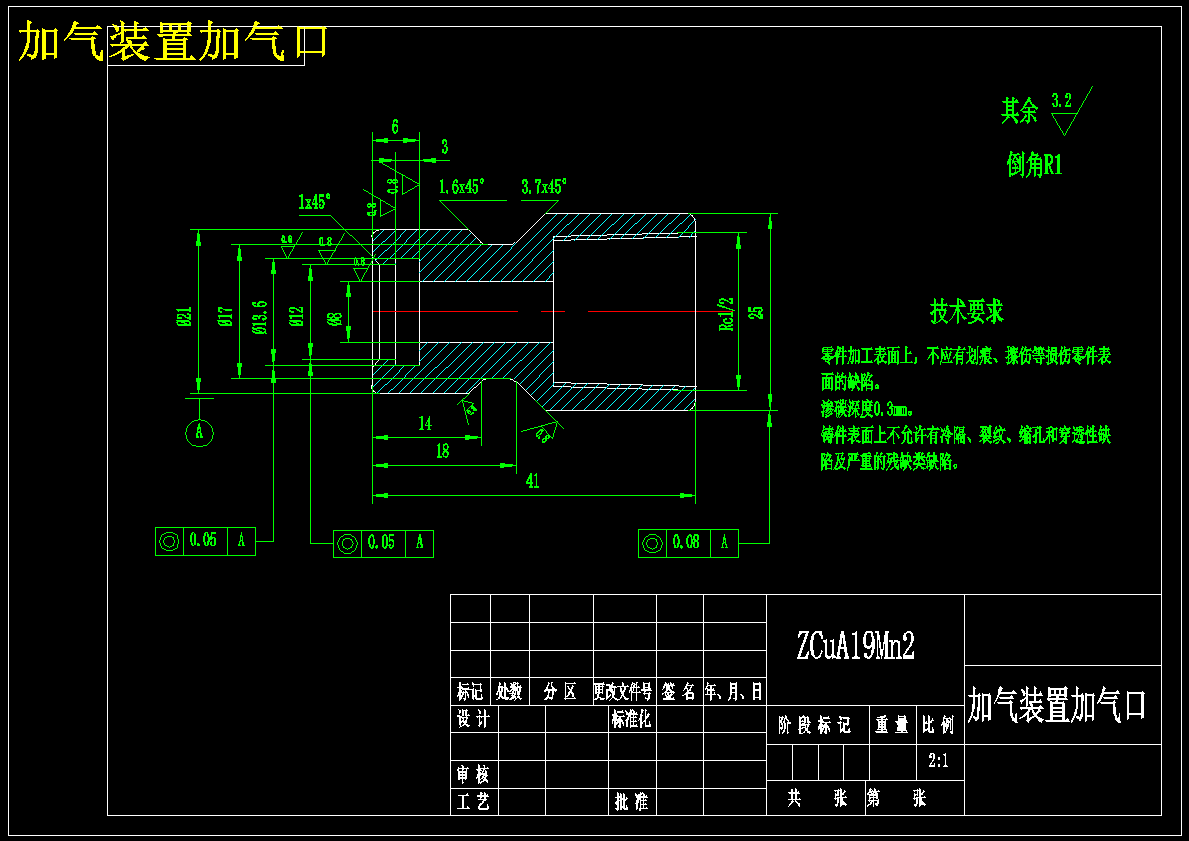The width and height of the screenshot is (1189, 841).
Task: Click the requirement line starting with 零件加工表面上
Action: click(x=966, y=356)
